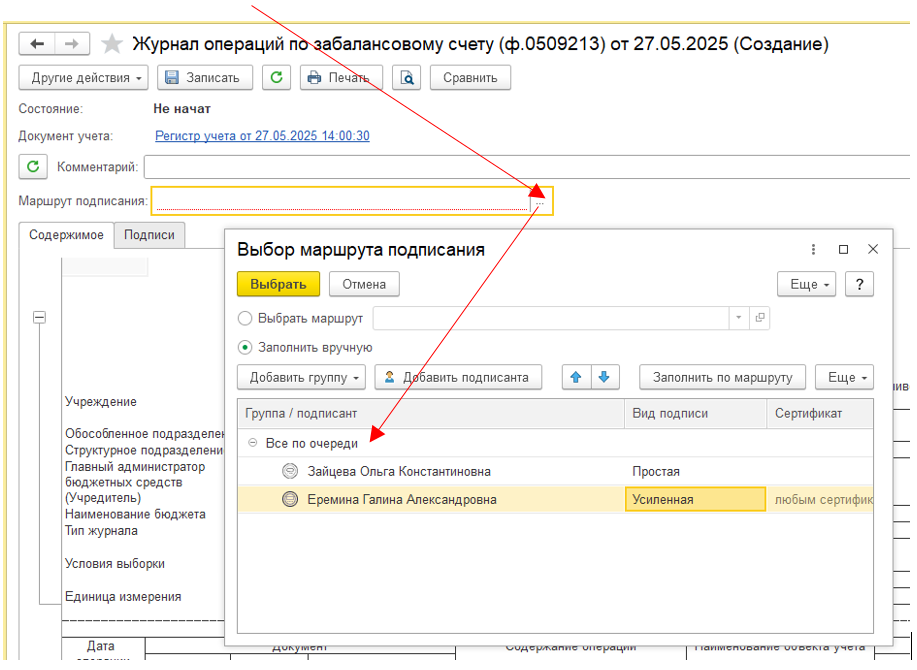Open the Еще menu next to help button
Viewport: 917px width, 670px height.
(x=810, y=285)
